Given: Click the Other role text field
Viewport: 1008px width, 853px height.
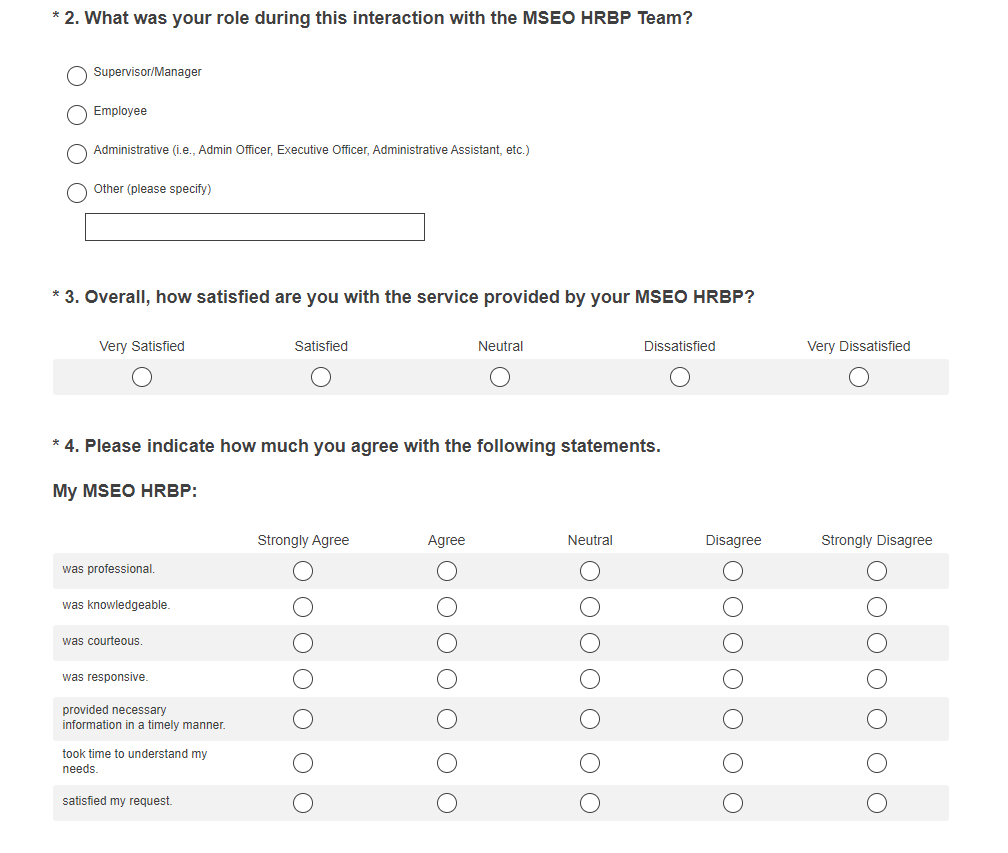Looking at the screenshot, I should tap(255, 227).
